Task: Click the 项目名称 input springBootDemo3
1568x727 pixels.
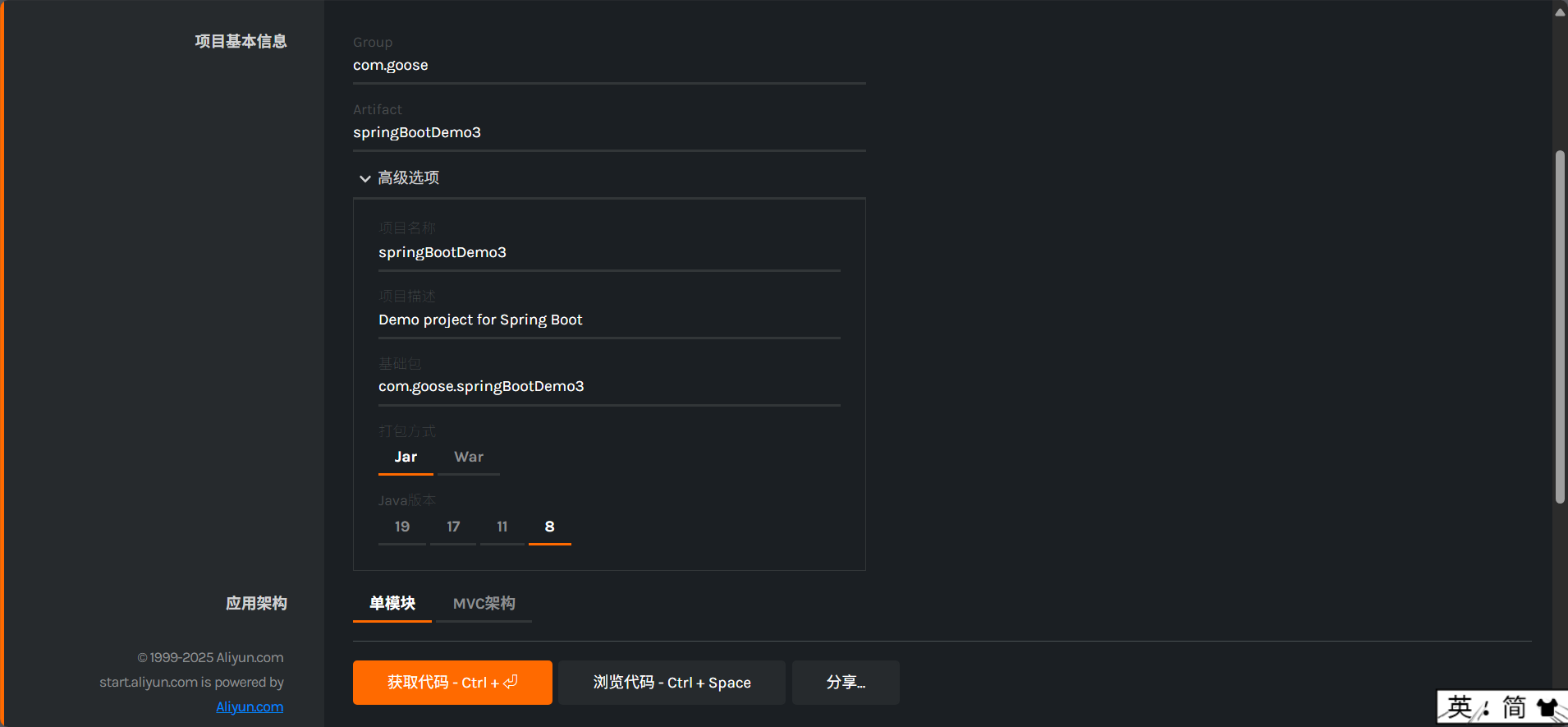Action: (x=609, y=252)
